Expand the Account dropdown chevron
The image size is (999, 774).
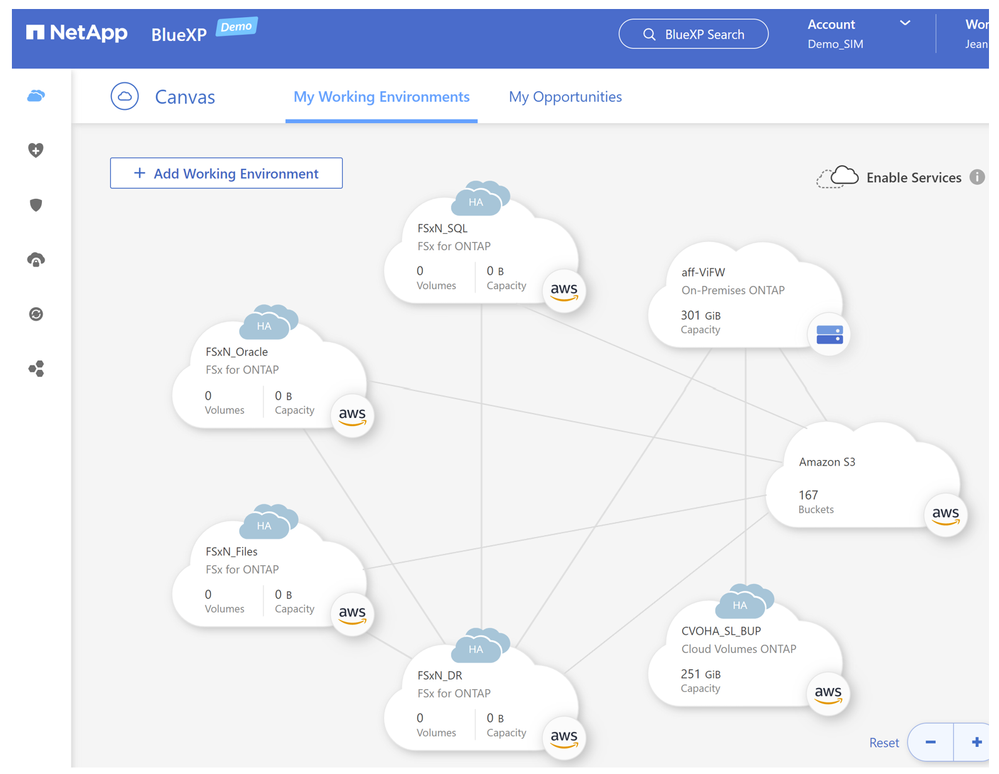pos(905,23)
